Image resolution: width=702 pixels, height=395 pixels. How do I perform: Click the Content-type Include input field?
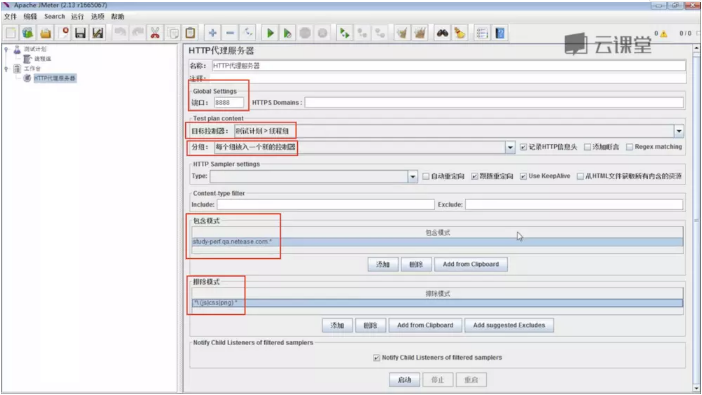pos(325,205)
